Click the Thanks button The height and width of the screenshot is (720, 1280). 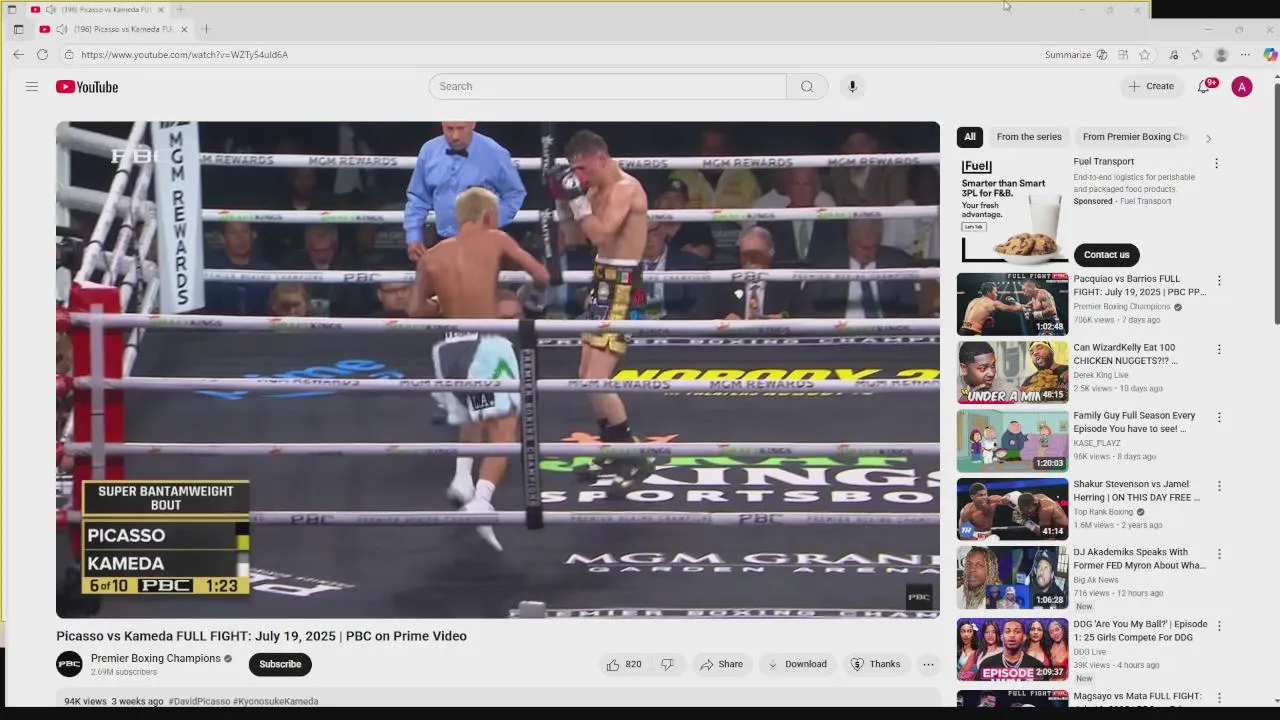click(875, 664)
